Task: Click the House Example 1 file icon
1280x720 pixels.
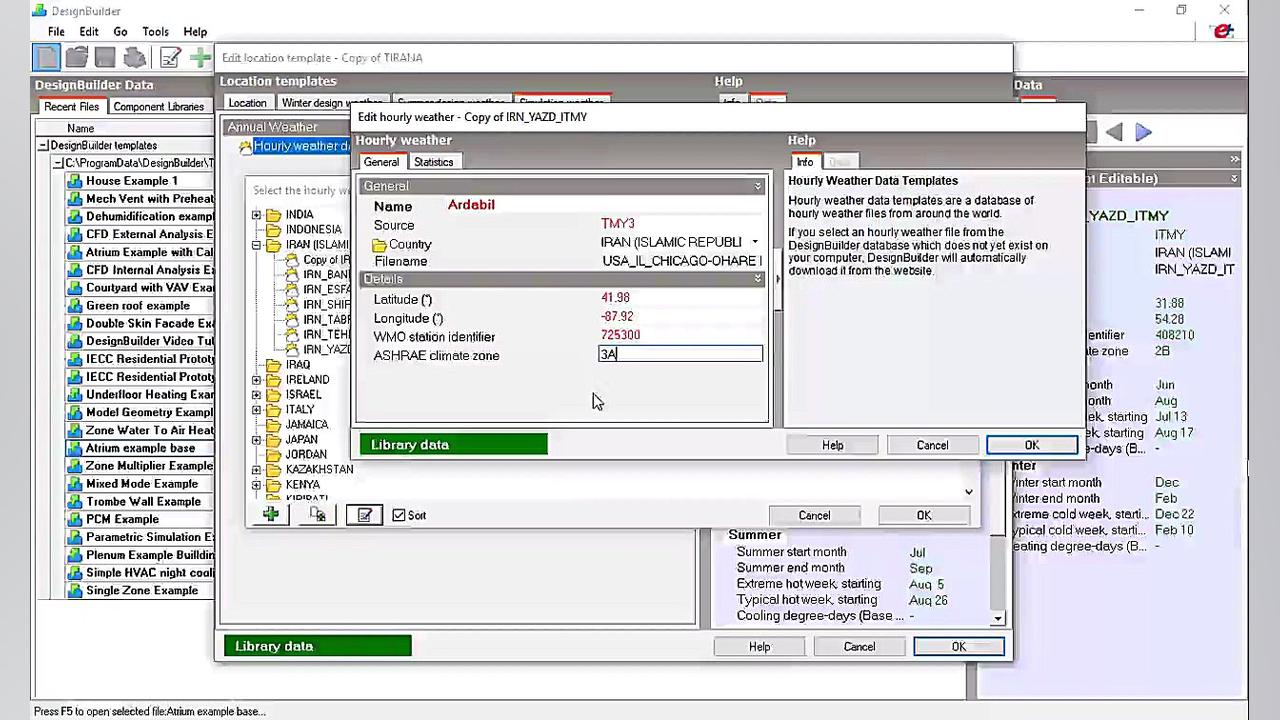Action: tap(75, 181)
